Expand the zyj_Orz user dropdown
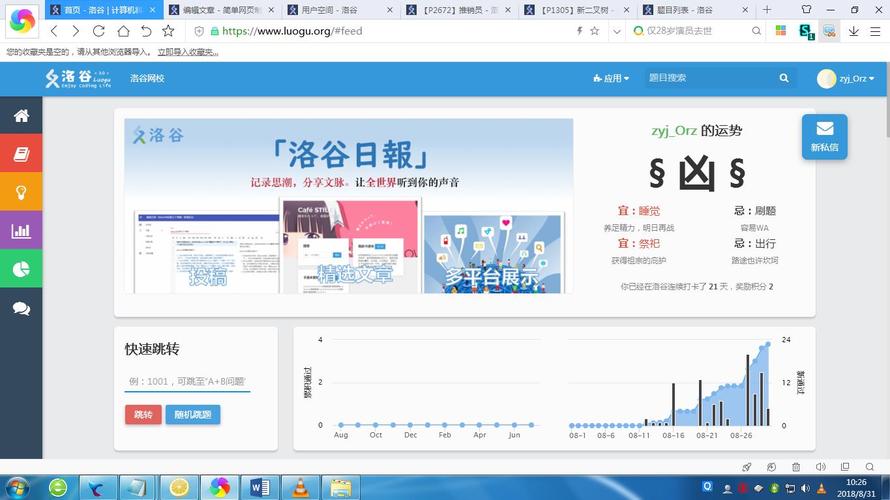This screenshot has width=890, height=500. click(x=857, y=78)
